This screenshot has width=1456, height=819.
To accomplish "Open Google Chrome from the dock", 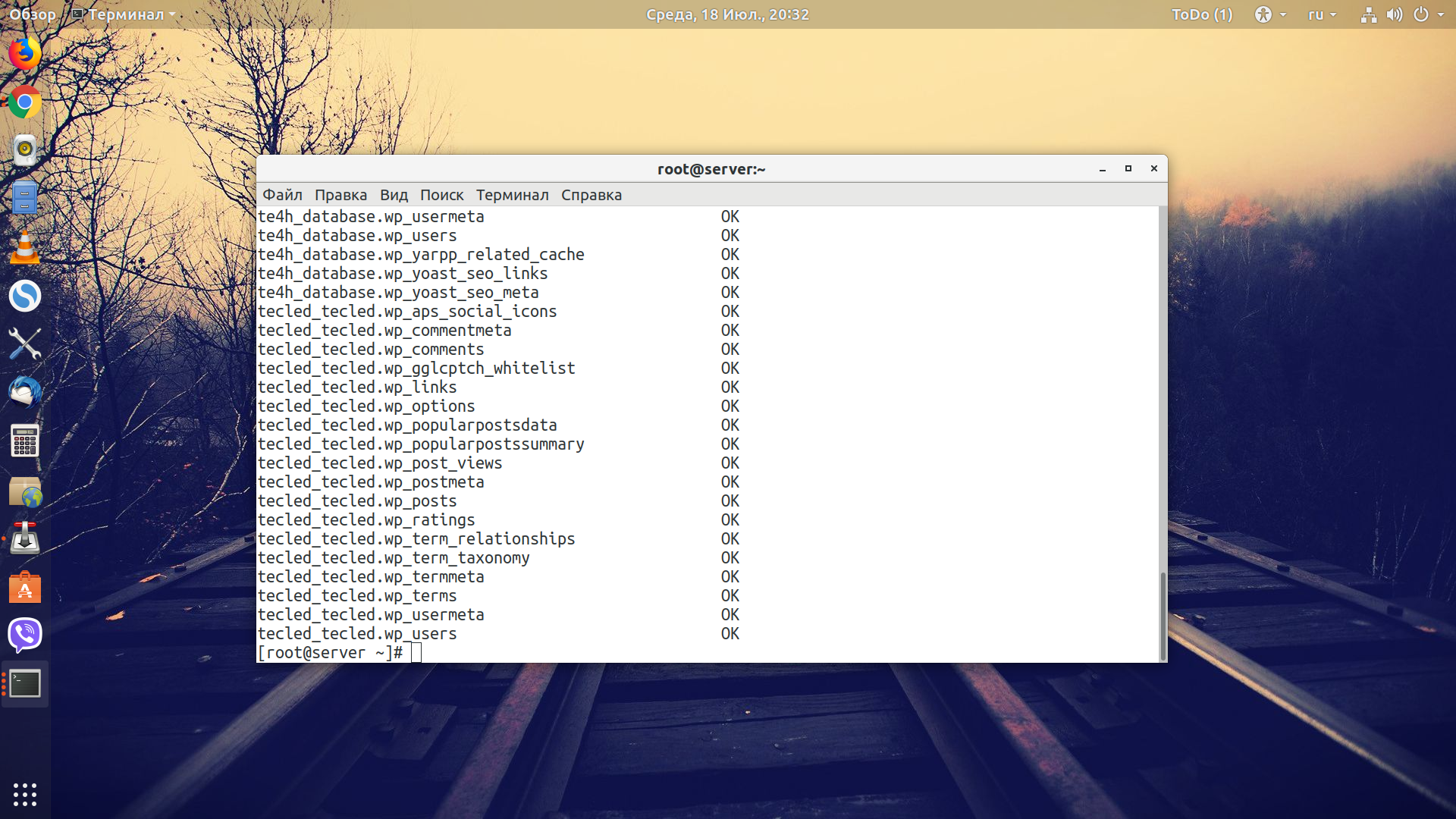I will tap(25, 102).
